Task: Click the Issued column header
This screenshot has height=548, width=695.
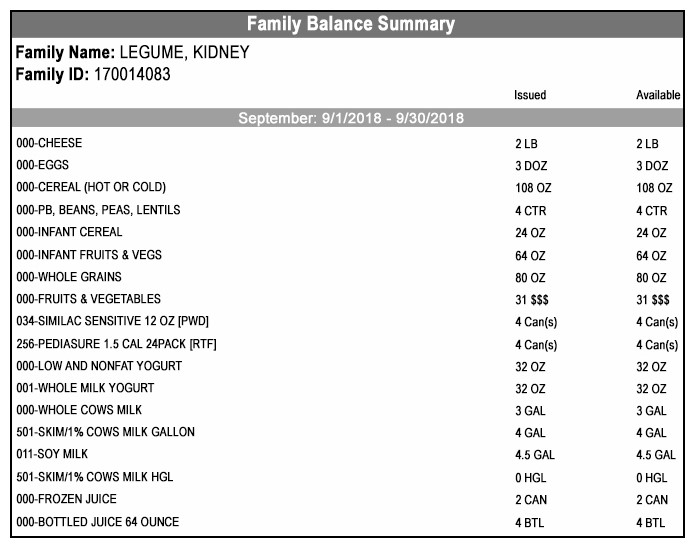Action: click(x=530, y=96)
